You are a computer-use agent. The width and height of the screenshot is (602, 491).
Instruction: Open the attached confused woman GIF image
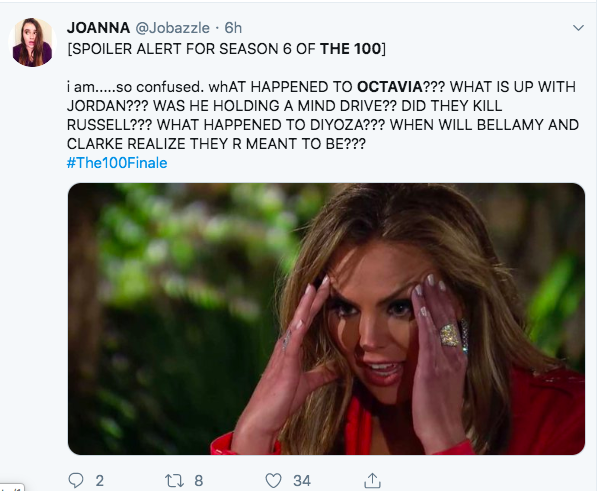click(x=326, y=319)
